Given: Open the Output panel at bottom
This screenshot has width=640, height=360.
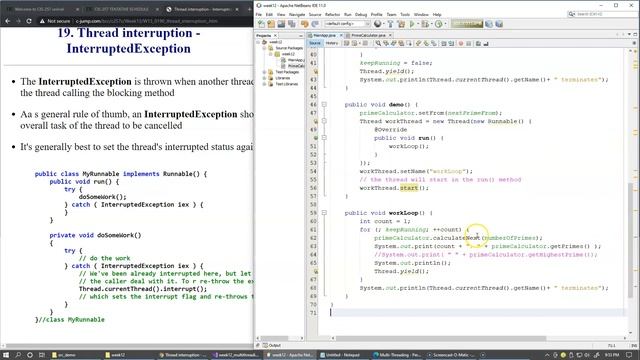Looking at the screenshot, I should click(x=272, y=345).
